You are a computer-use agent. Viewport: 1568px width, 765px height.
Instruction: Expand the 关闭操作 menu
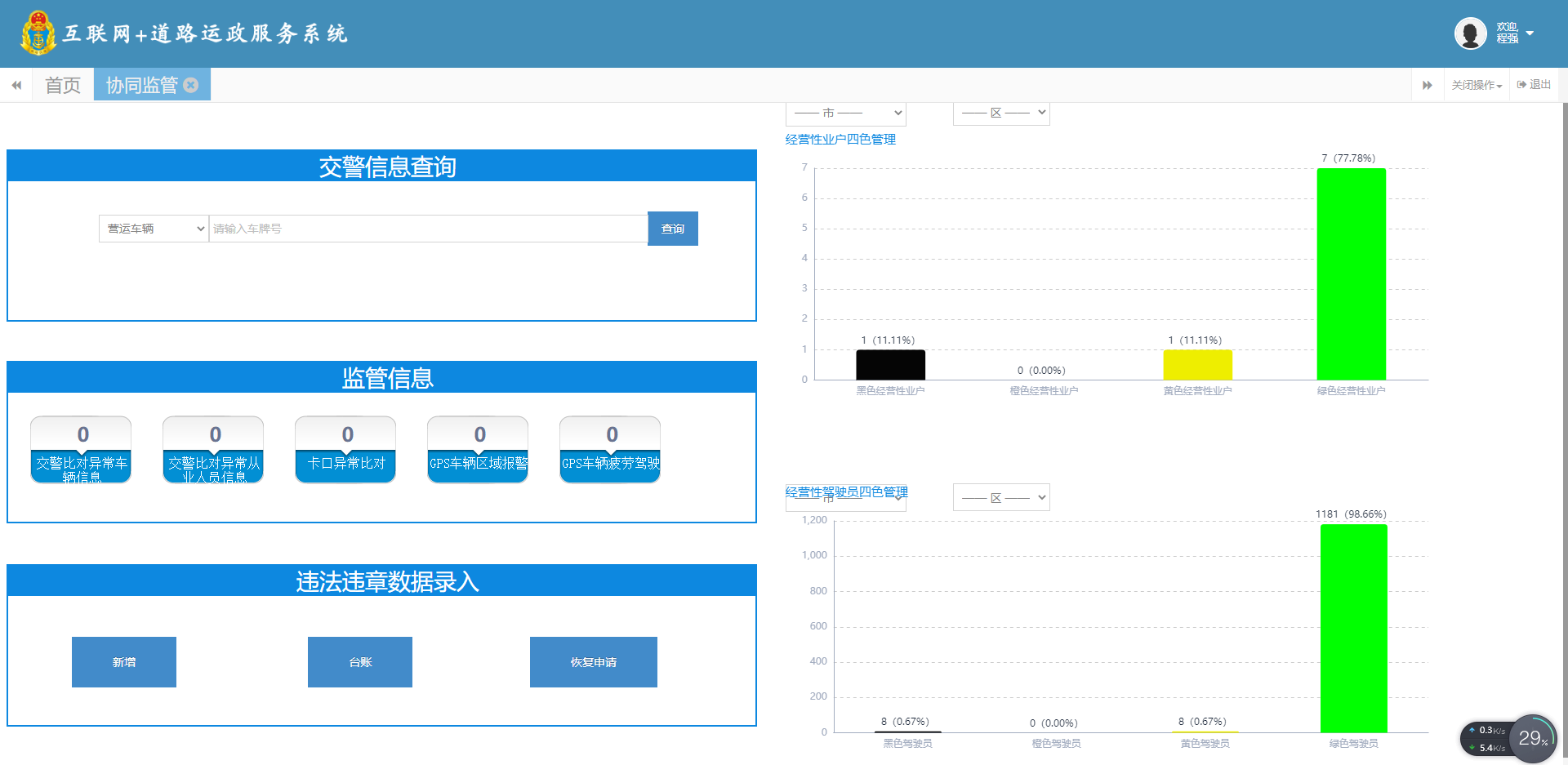point(1477,85)
